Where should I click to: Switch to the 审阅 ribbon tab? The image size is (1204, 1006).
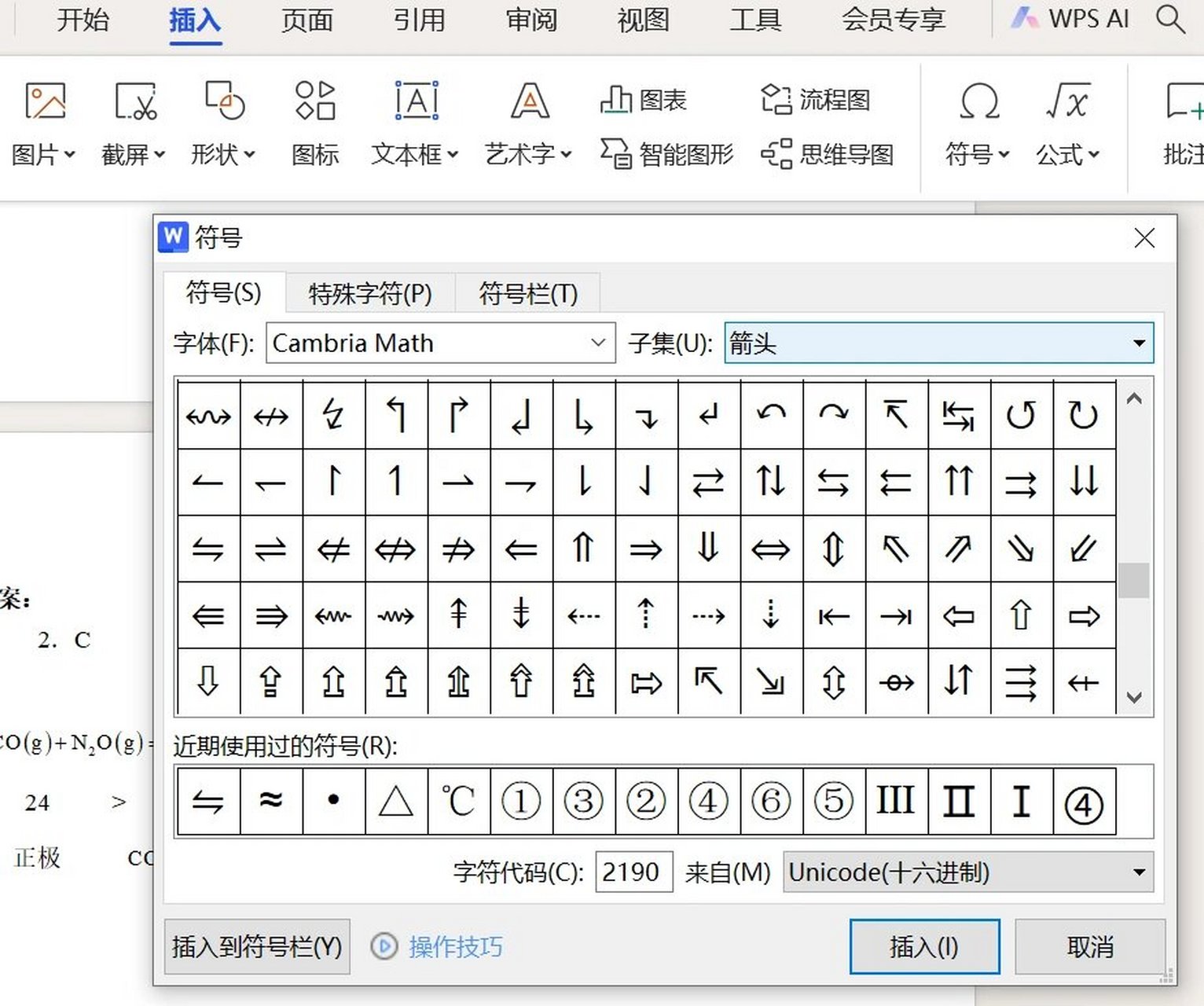[x=531, y=21]
